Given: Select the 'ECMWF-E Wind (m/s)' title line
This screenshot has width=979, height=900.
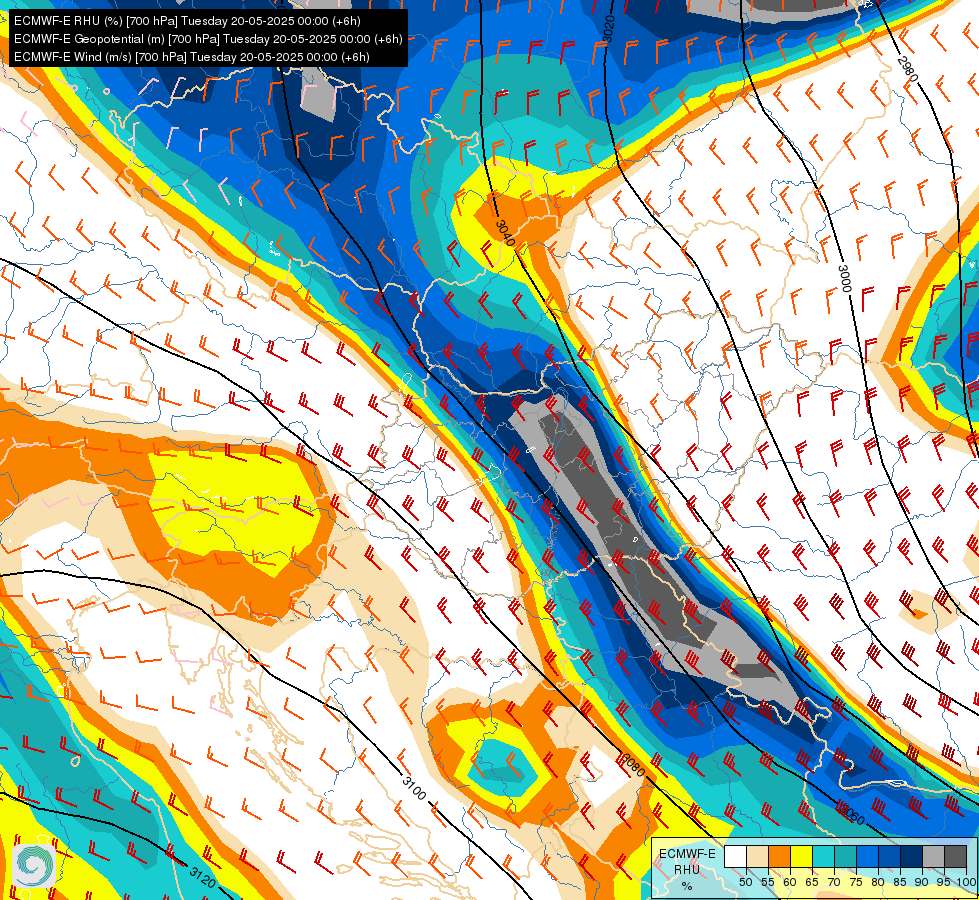Looking at the screenshot, I should pyautogui.click(x=192, y=57).
